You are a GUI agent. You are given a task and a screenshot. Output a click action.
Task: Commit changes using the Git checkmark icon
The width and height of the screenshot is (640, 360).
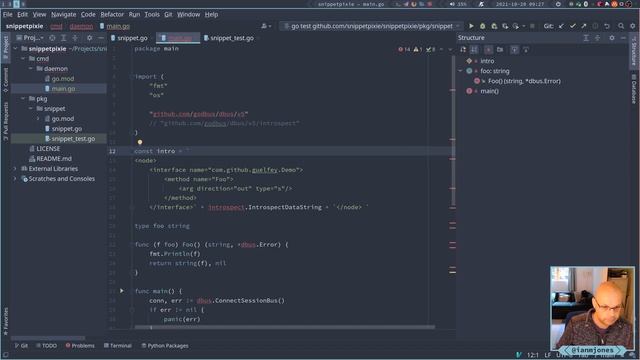tap(573, 26)
